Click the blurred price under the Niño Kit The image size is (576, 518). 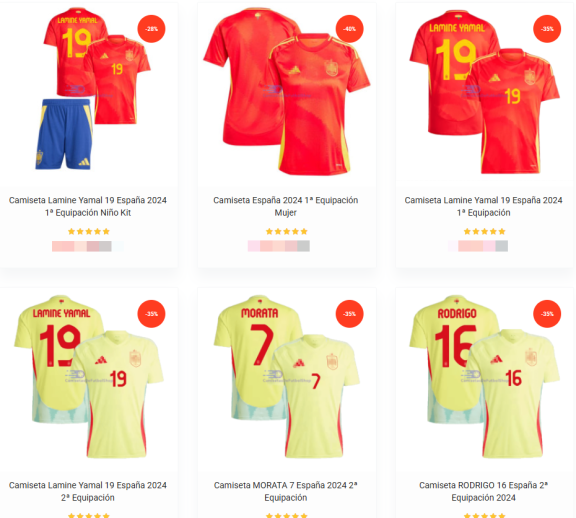point(88,246)
